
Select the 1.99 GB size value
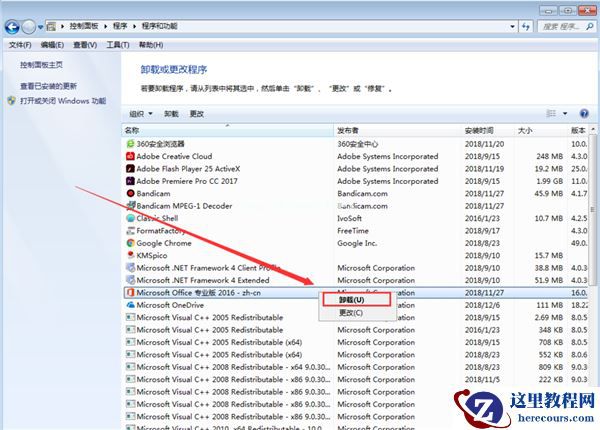(x=549, y=181)
